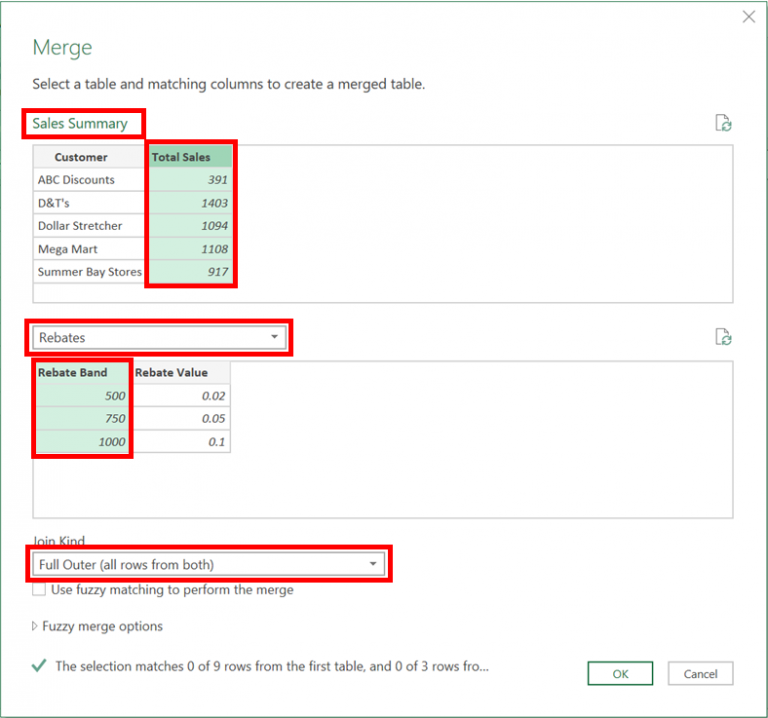Image resolution: width=768 pixels, height=718 pixels.
Task: Click the green checkmark match status icon
Action: pyautogui.click(x=38, y=665)
